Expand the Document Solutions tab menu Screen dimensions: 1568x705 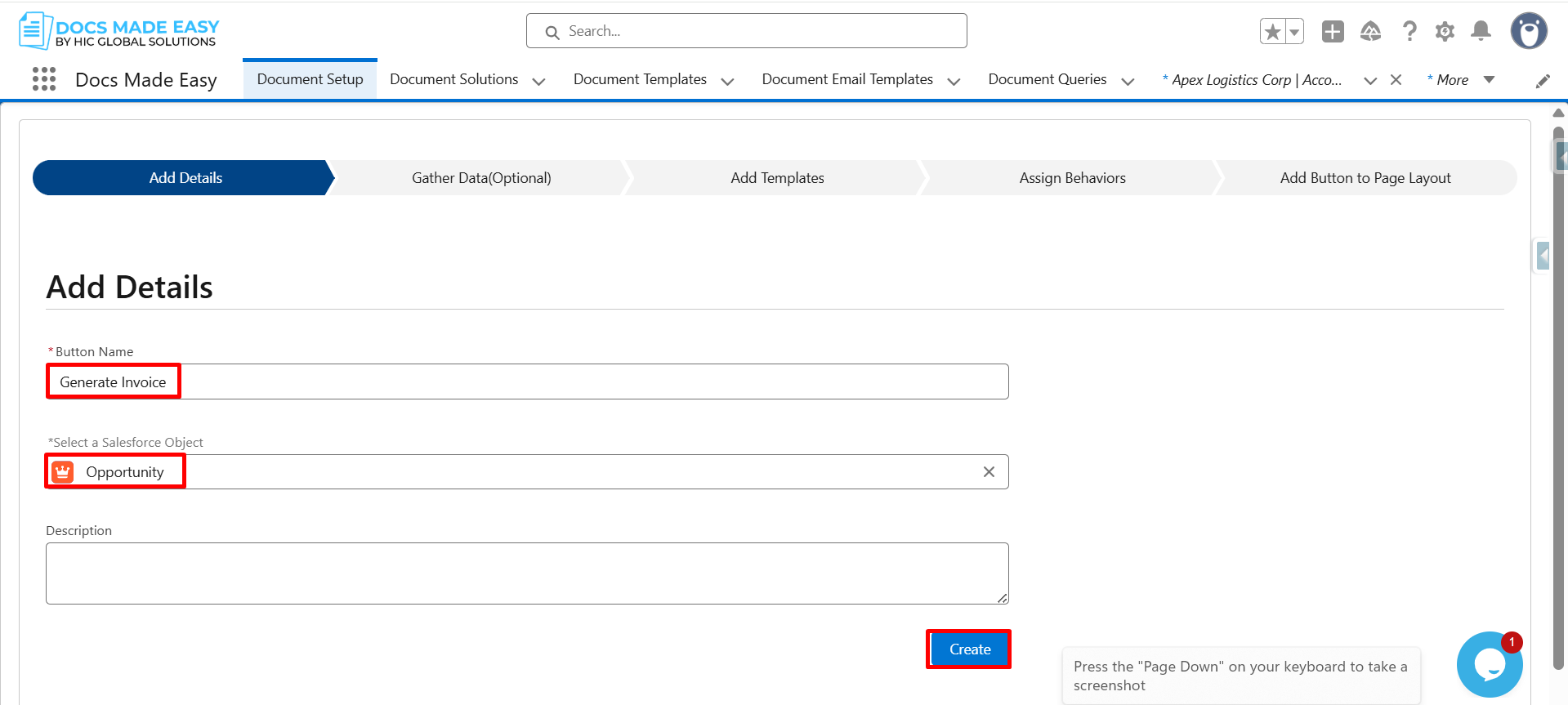(x=538, y=81)
